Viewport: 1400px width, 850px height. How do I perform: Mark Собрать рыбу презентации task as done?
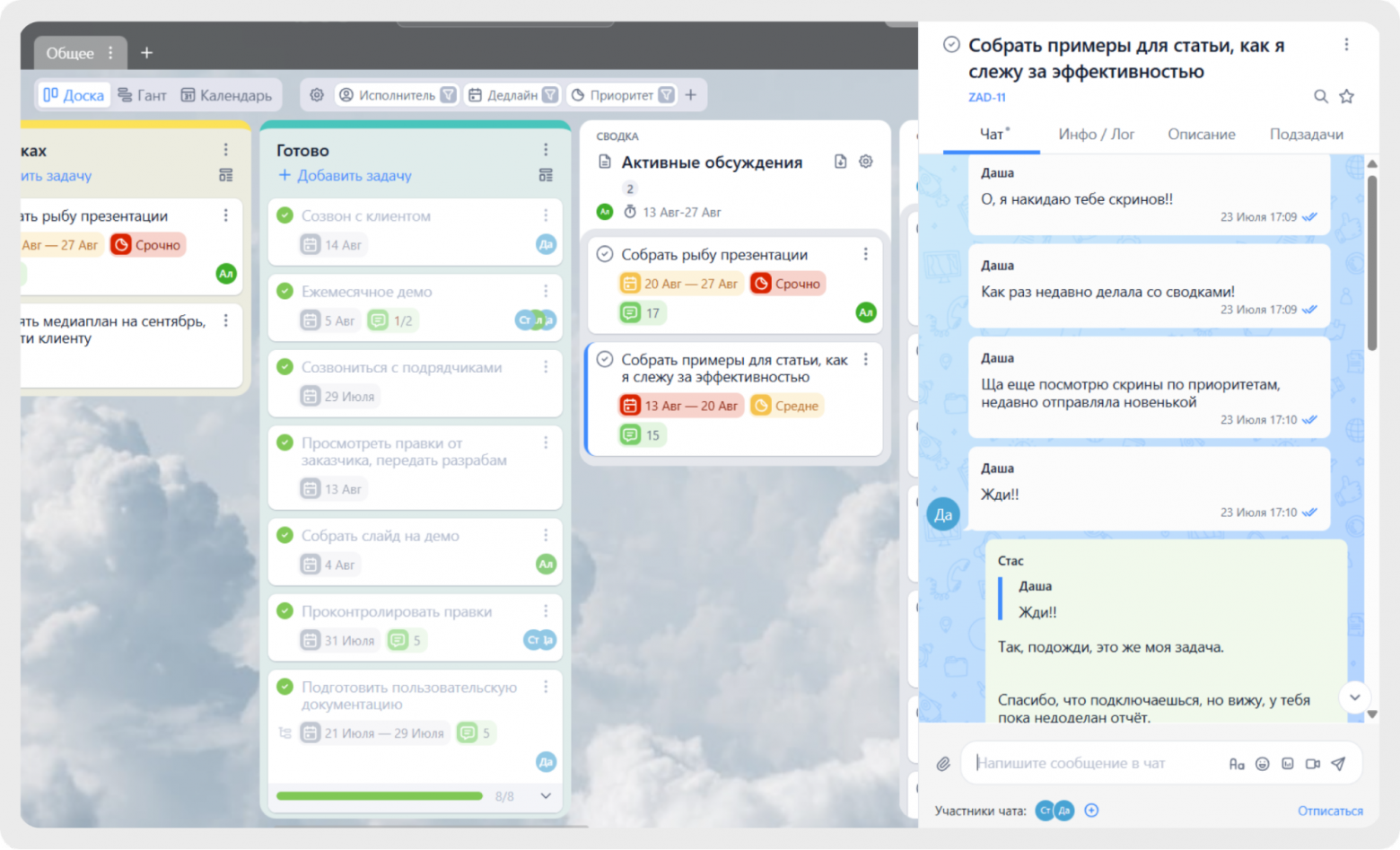click(605, 254)
